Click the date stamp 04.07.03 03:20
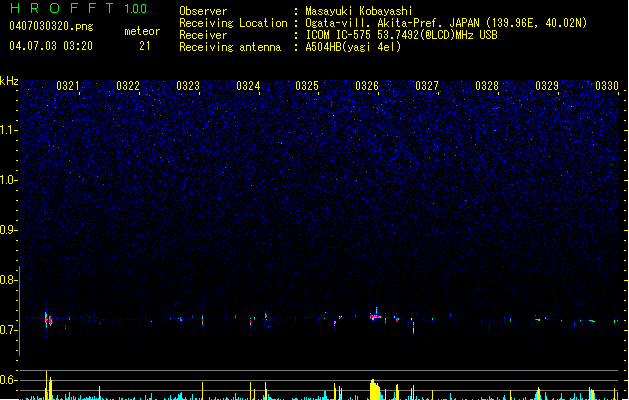This screenshot has width=629, height=400. (51, 46)
